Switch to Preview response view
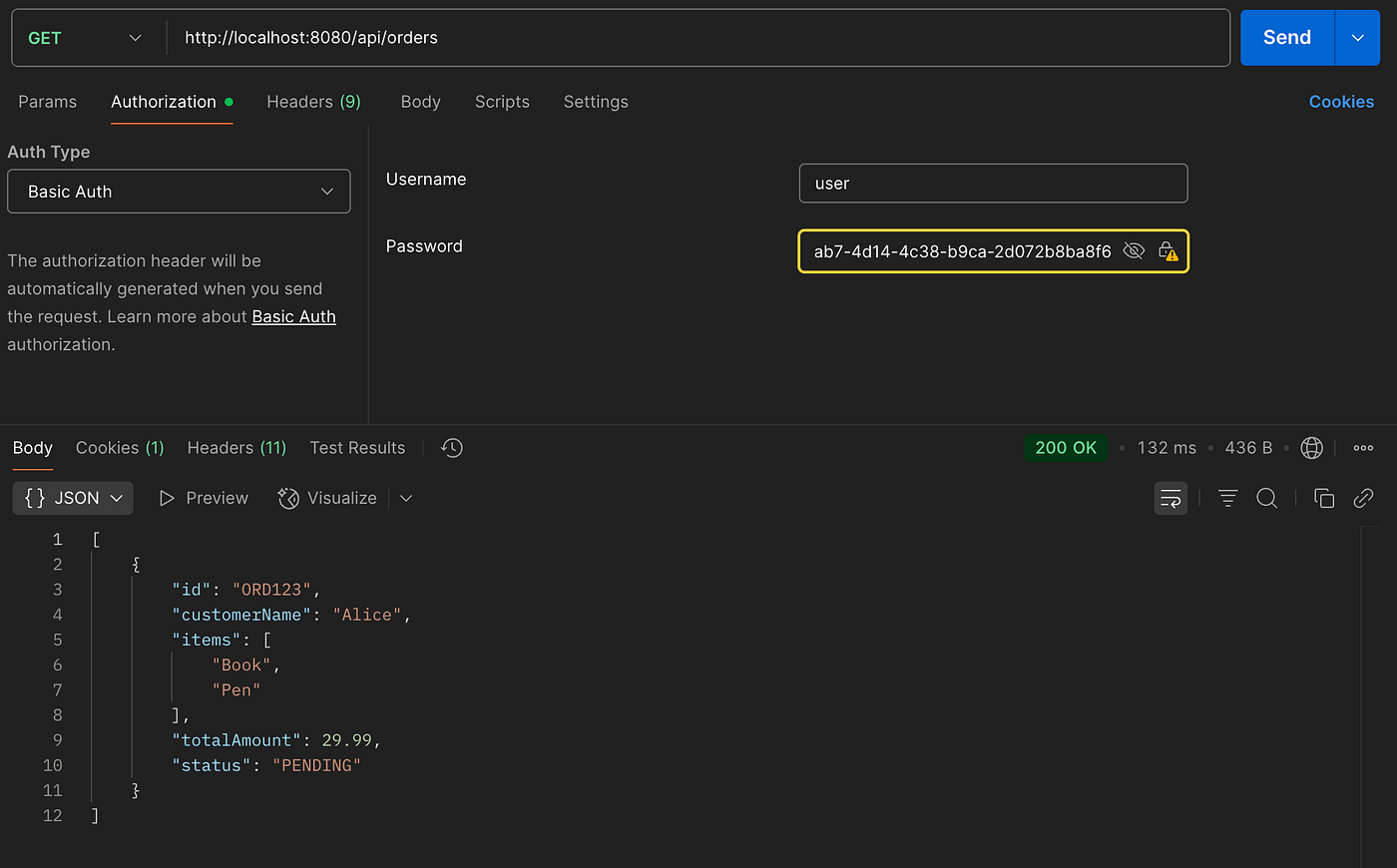This screenshot has width=1397, height=868. 204,498
